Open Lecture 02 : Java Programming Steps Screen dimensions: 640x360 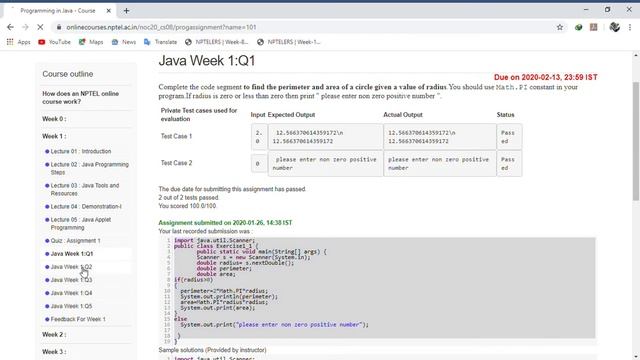click(x=89, y=168)
